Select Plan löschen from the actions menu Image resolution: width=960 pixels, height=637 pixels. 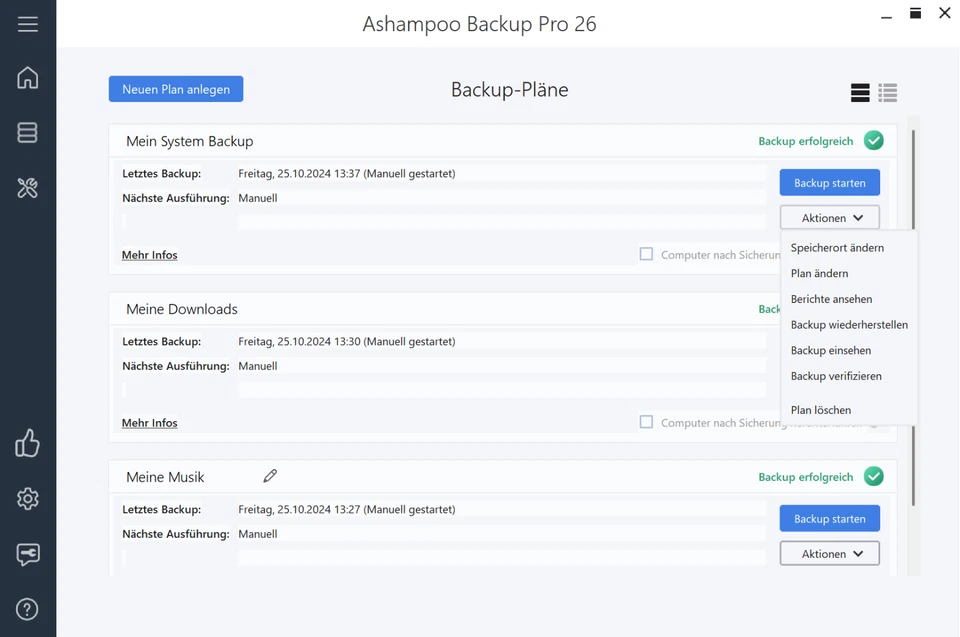click(820, 409)
